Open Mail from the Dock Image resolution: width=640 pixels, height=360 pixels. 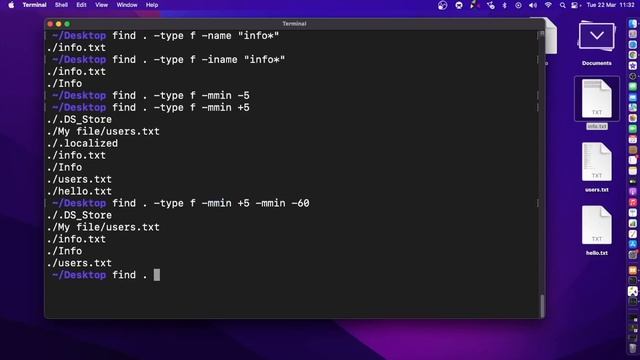tap(633, 97)
